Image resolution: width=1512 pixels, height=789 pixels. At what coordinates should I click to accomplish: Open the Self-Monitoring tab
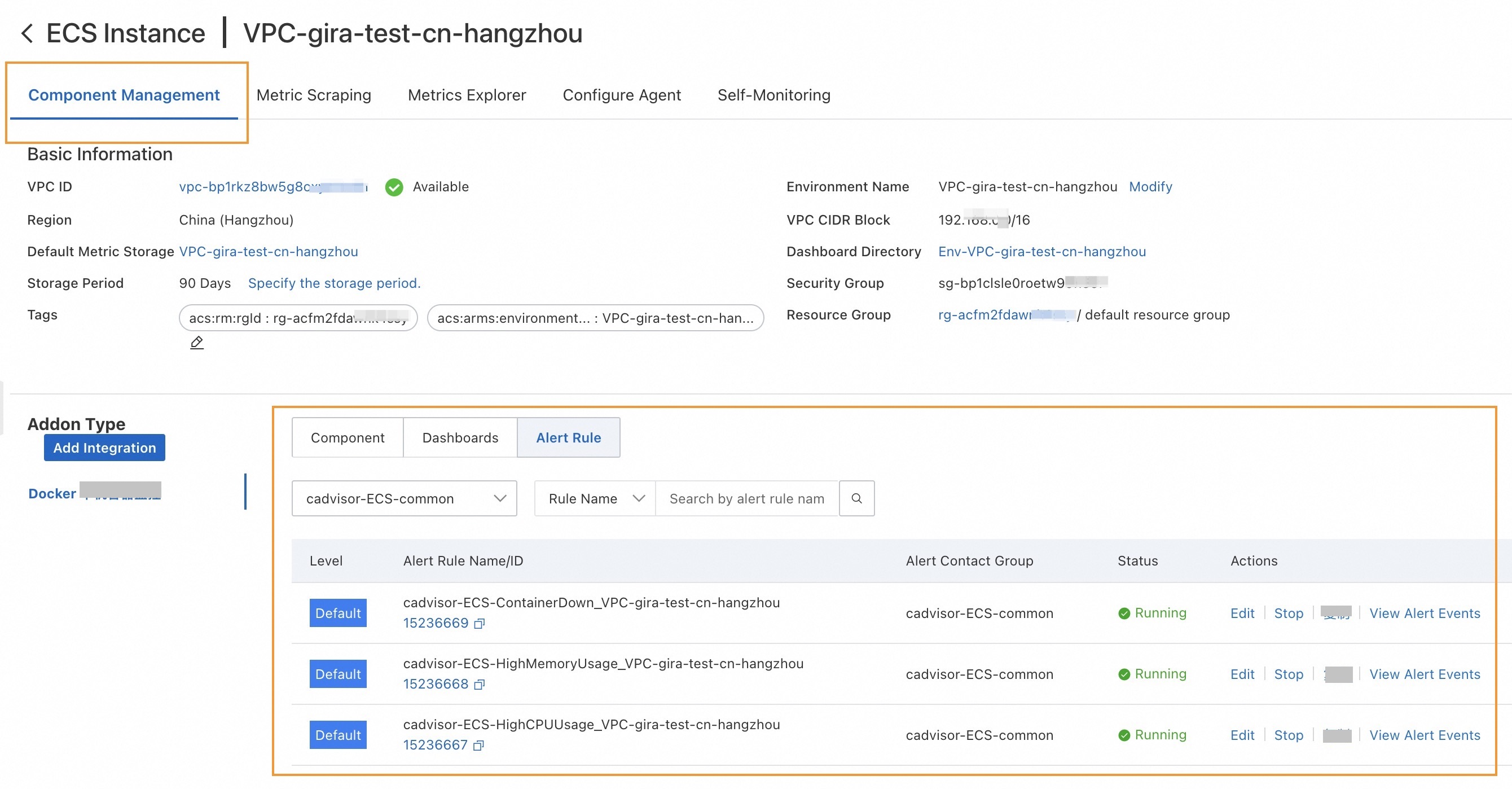tap(773, 95)
